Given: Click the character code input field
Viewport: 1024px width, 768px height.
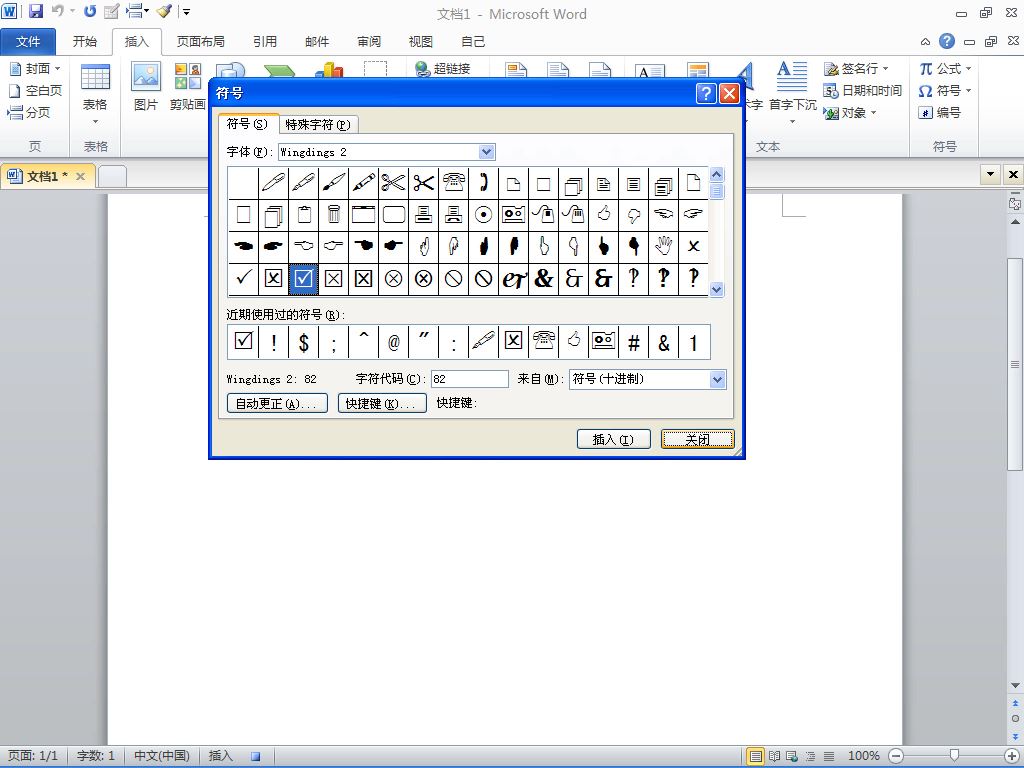Looking at the screenshot, I should pyautogui.click(x=470, y=379).
